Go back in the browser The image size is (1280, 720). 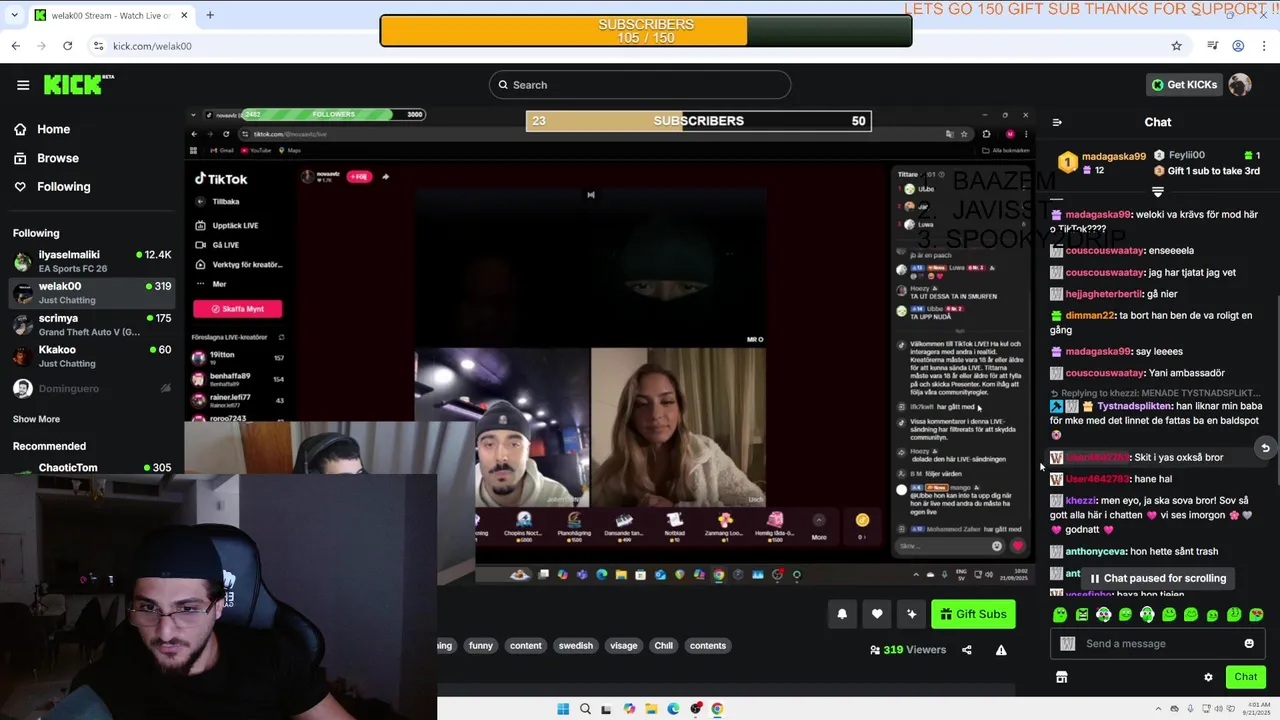coord(16,46)
